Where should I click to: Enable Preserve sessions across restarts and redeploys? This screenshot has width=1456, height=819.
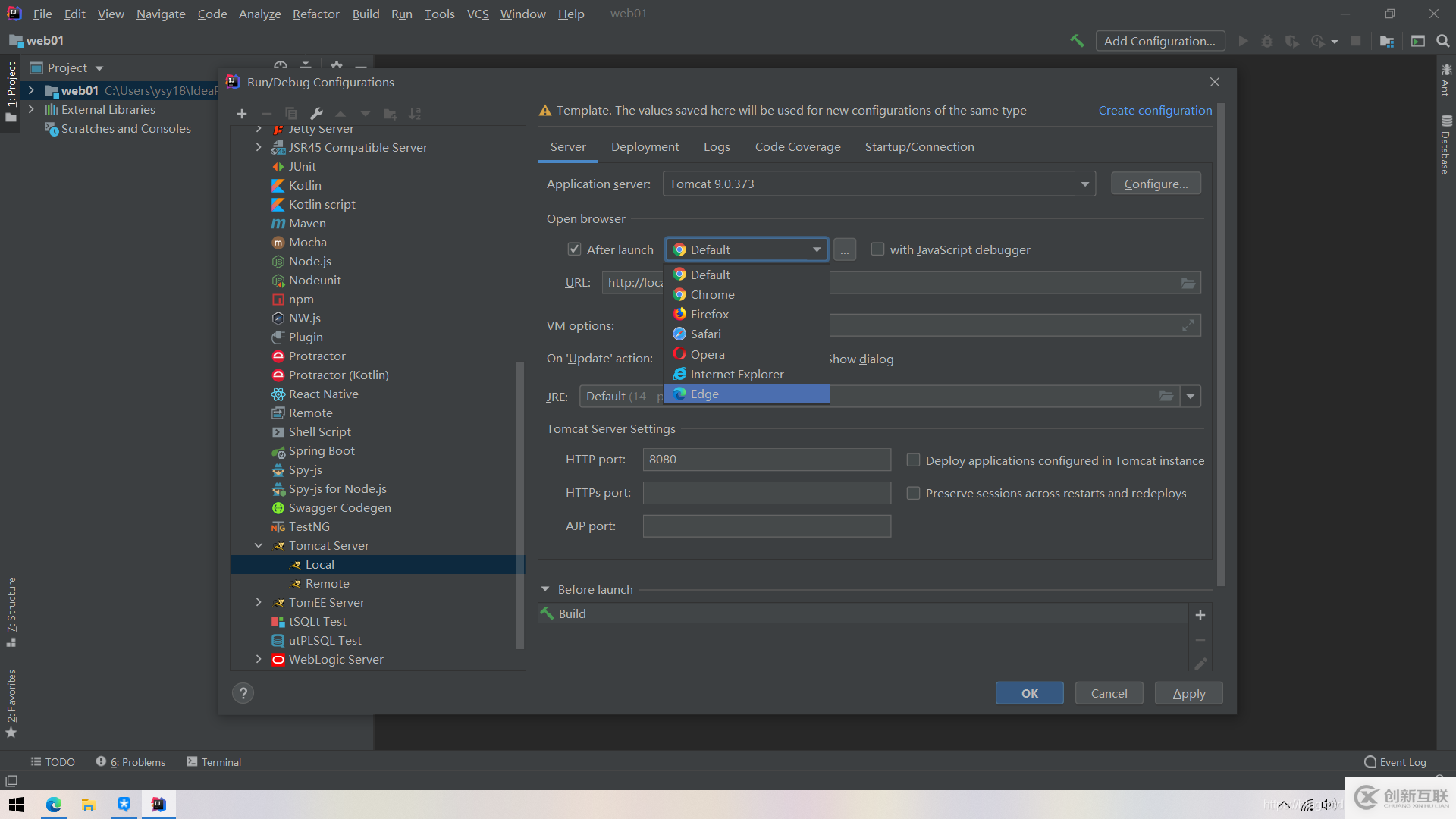911,492
